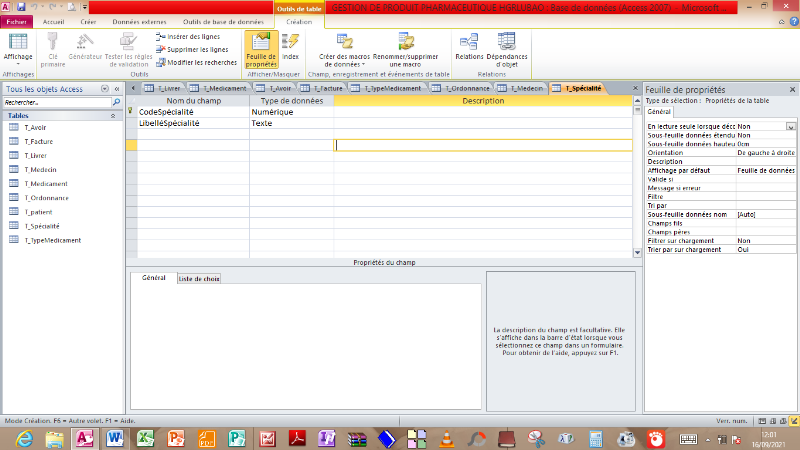Click the Rechercher search field
Image resolution: width=800 pixels, height=450 pixels.
(x=55, y=102)
